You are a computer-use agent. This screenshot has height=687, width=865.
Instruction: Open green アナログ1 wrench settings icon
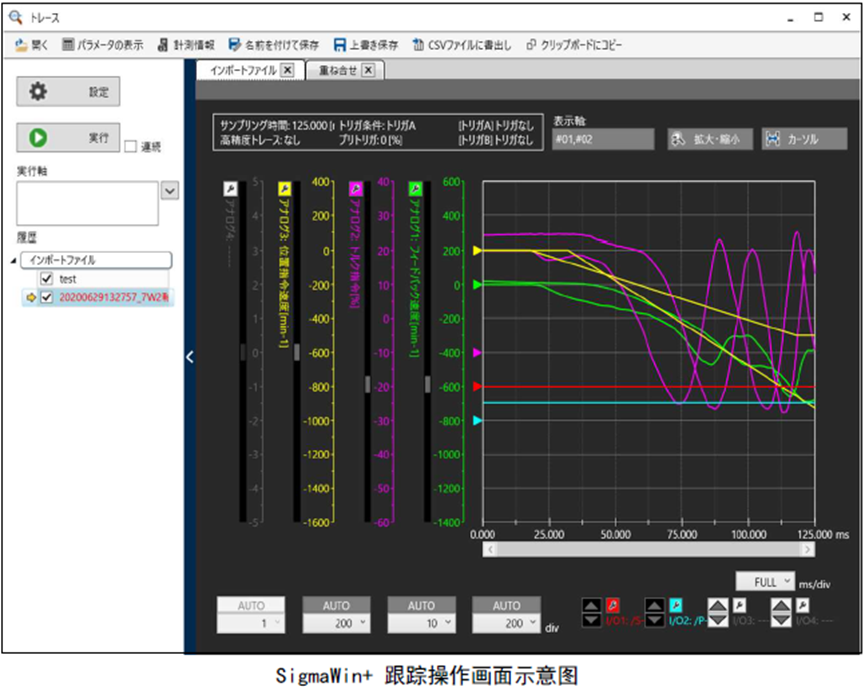(417, 188)
